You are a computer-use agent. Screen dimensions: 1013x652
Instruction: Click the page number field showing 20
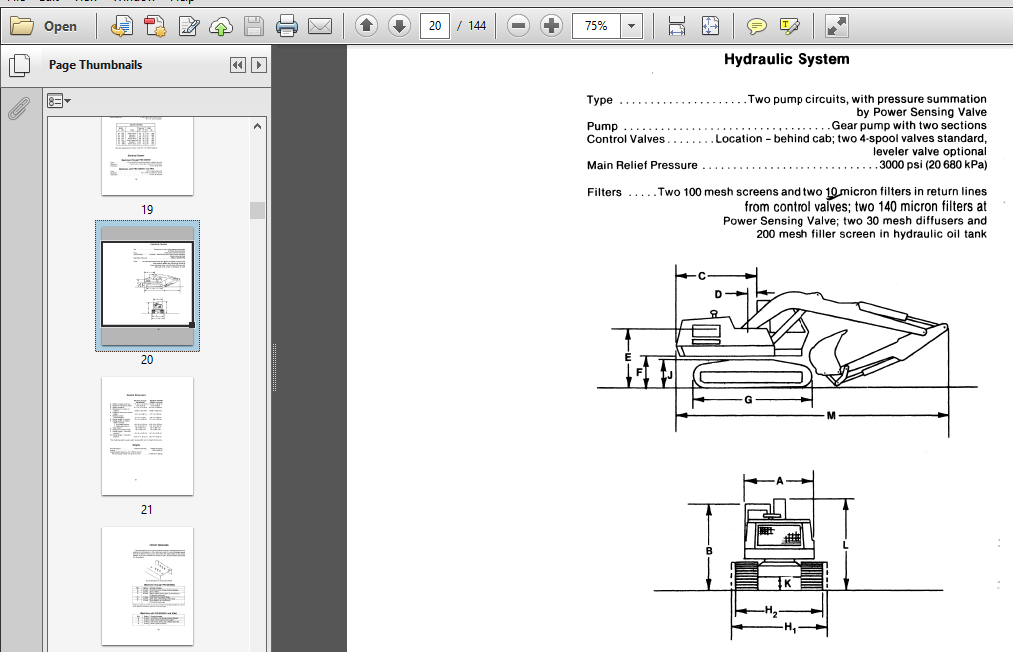[x=435, y=26]
